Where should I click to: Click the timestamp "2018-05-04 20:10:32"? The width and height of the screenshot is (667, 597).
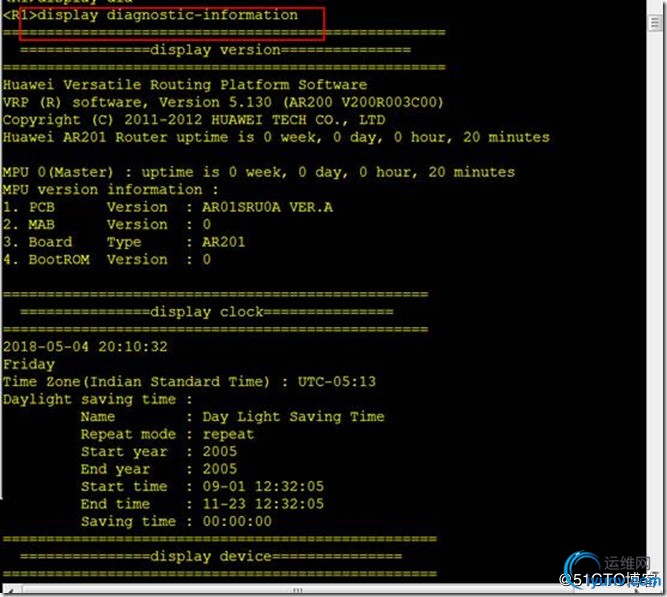tap(85, 347)
